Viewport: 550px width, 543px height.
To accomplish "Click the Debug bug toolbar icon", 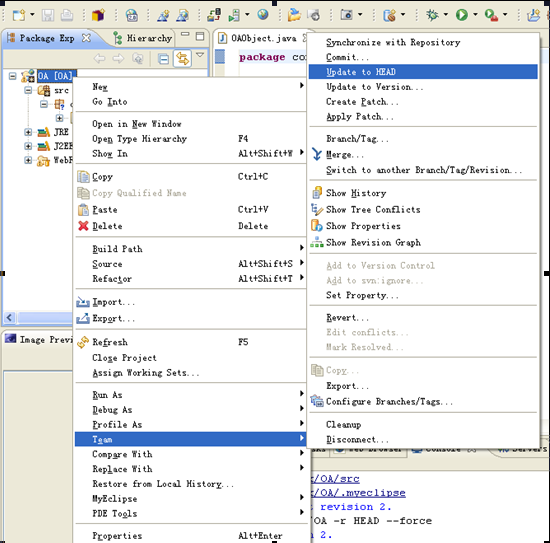I will click(432, 15).
